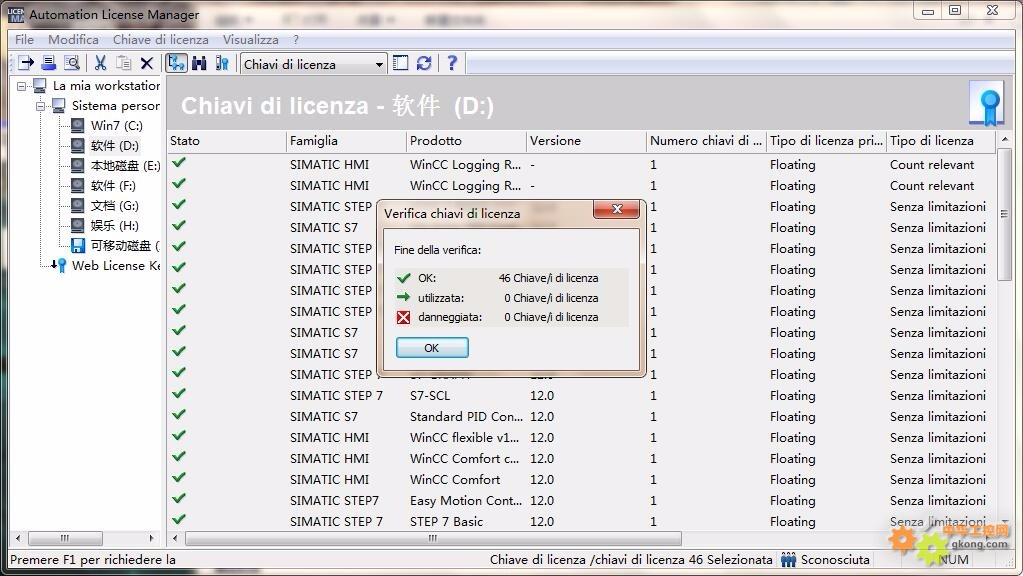Click the license list vertical scrollbar thumb
Image resolution: width=1023 pixels, height=576 pixels.
point(1005,215)
